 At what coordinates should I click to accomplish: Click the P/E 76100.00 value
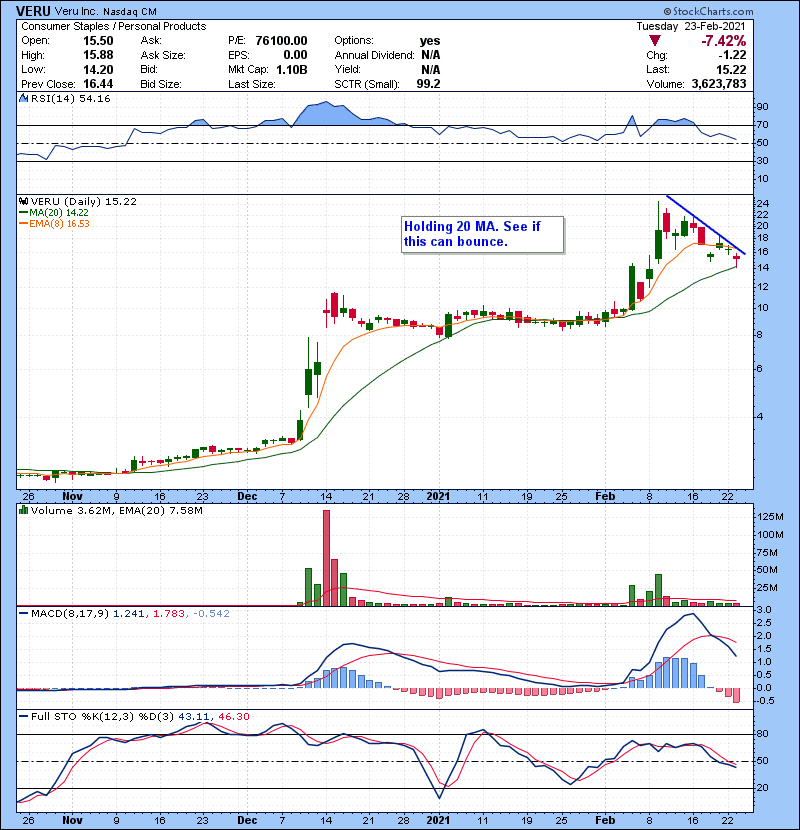click(281, 41)
